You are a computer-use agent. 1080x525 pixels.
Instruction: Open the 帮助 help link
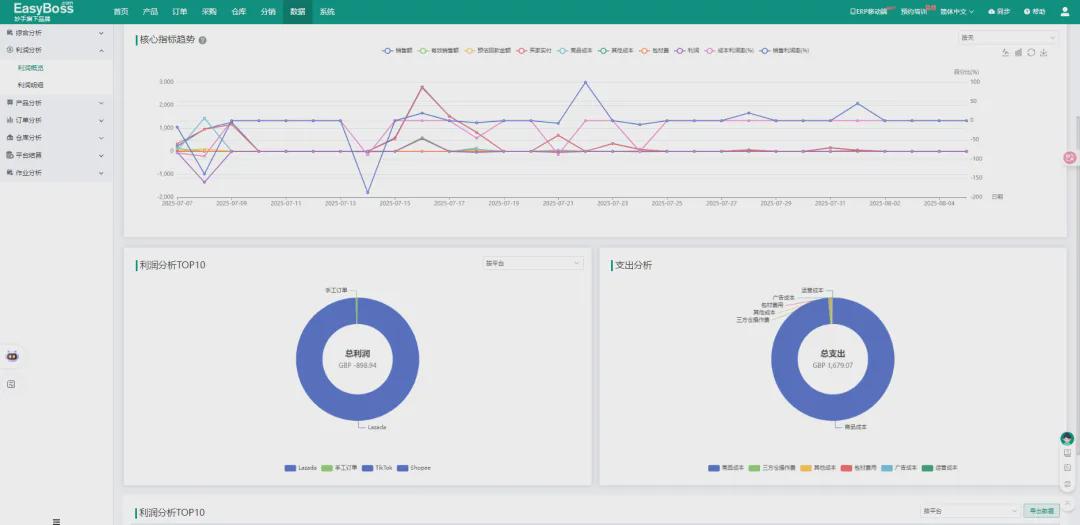(1035, 12)
